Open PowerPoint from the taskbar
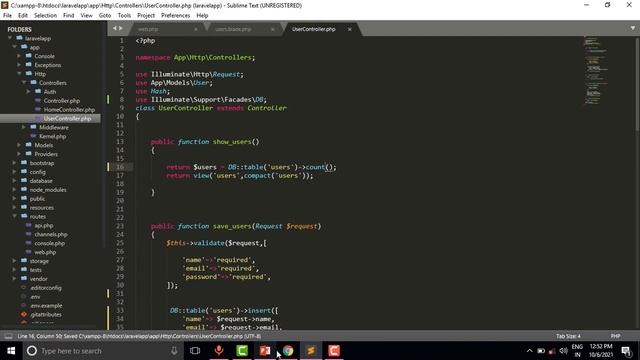Viewport: 640px width, 360px height. tap(265, 351)
